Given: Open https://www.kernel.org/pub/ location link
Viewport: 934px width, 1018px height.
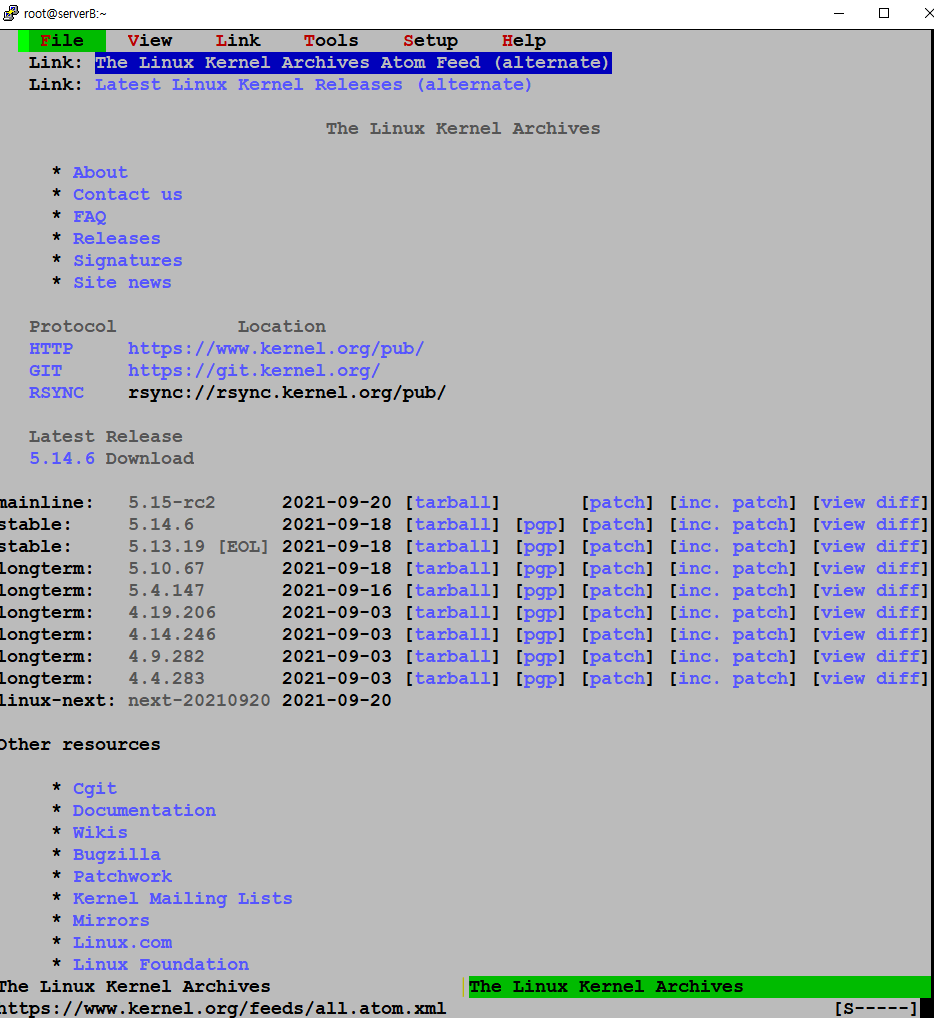Looking at the screenshot, I should [276, 349].
